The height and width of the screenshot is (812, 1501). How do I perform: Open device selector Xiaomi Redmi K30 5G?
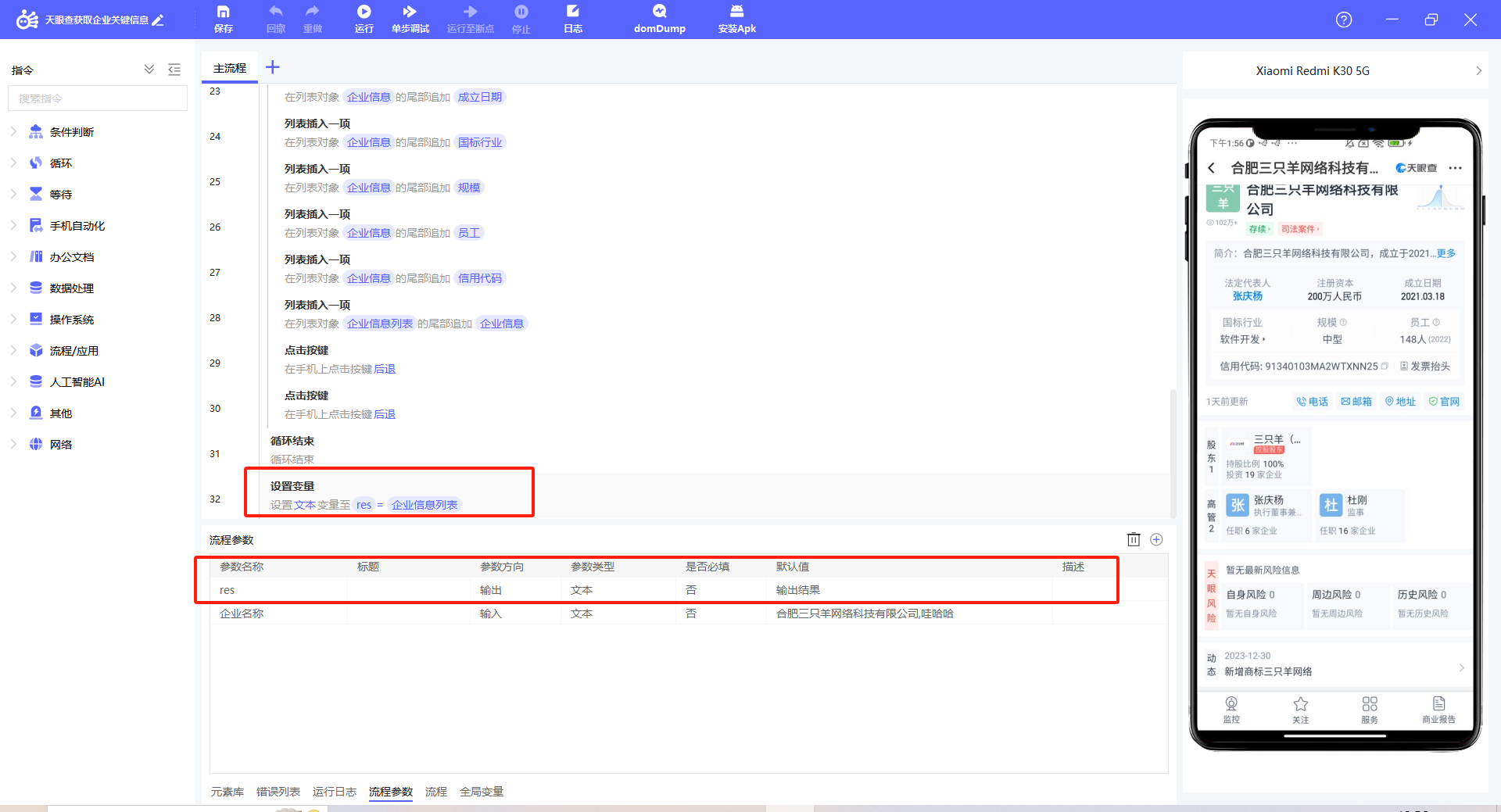point(1335,70)
